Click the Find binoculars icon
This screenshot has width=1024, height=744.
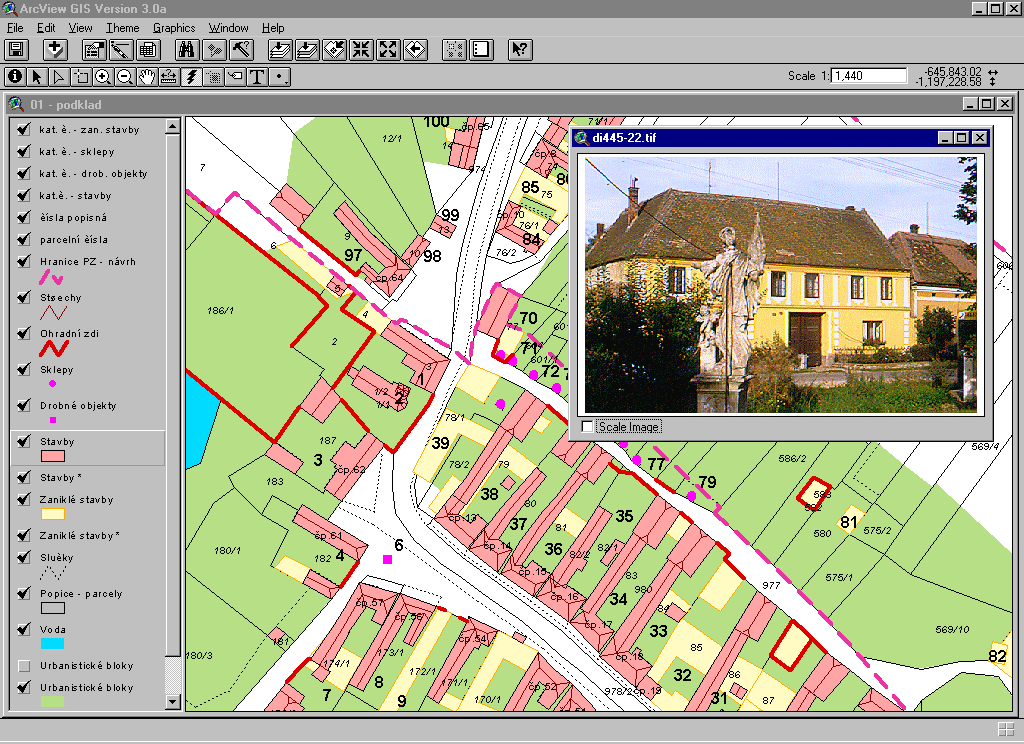click(x=187, y=50)
